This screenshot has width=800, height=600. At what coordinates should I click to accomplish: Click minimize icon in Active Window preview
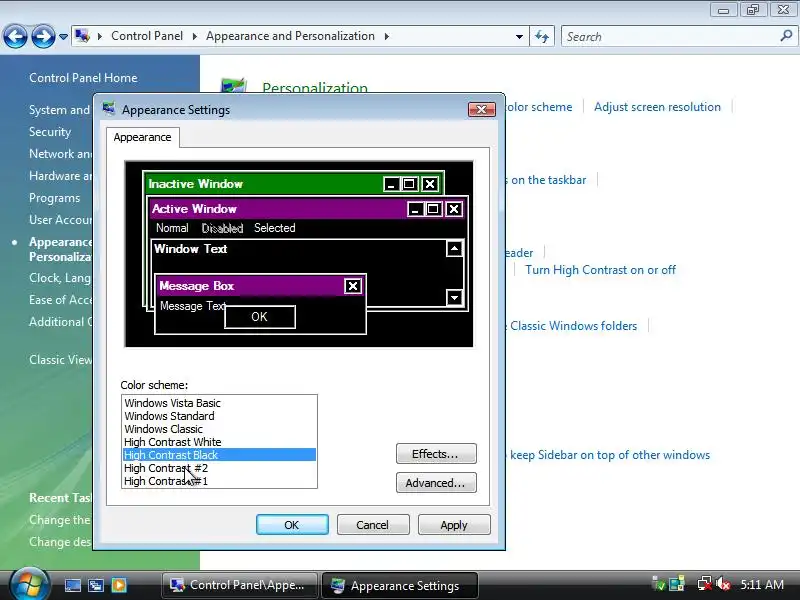pyautogui.click(x=415, y=209)
